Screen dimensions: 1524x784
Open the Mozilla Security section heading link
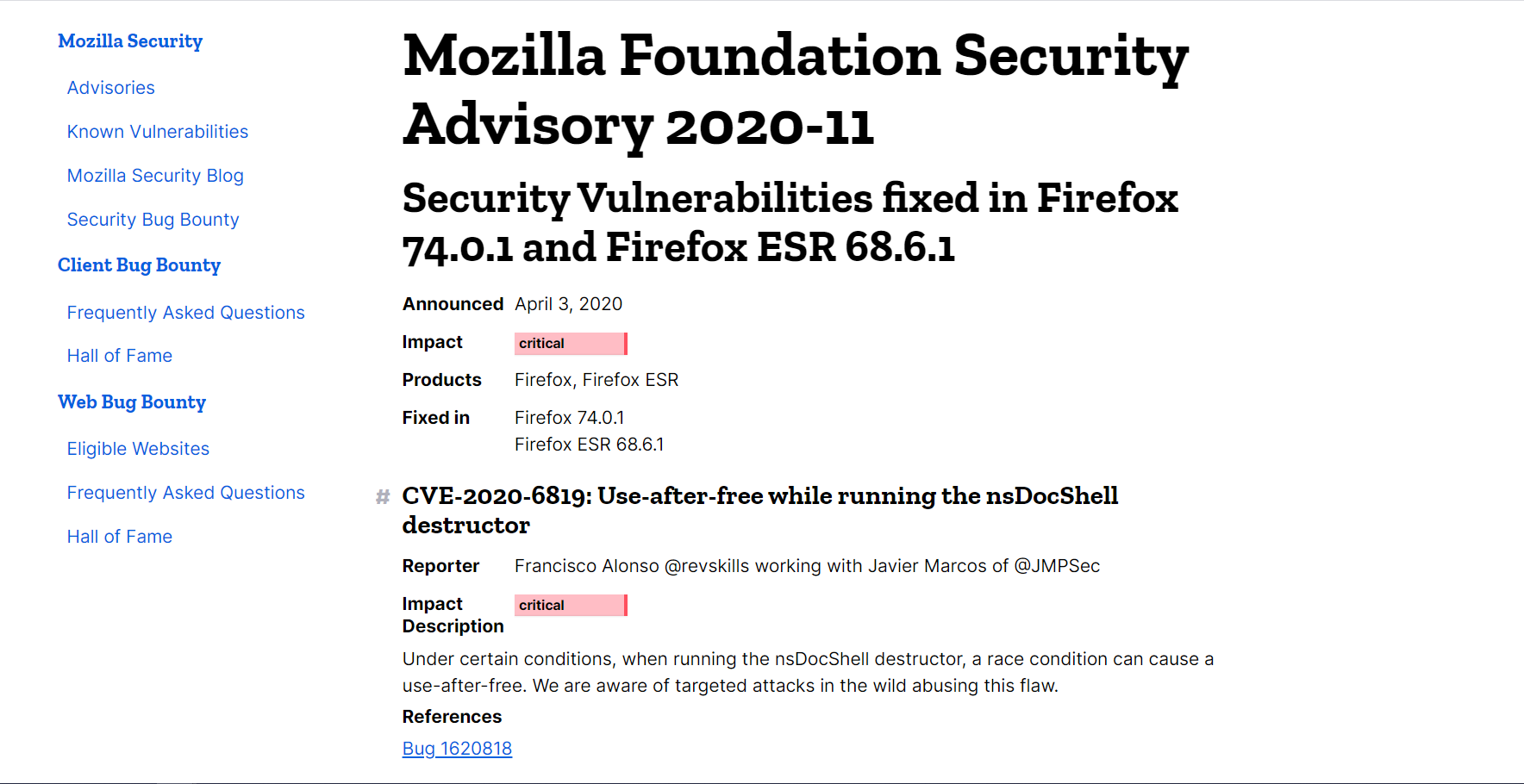pyautogui.click(x=130, y=40)
